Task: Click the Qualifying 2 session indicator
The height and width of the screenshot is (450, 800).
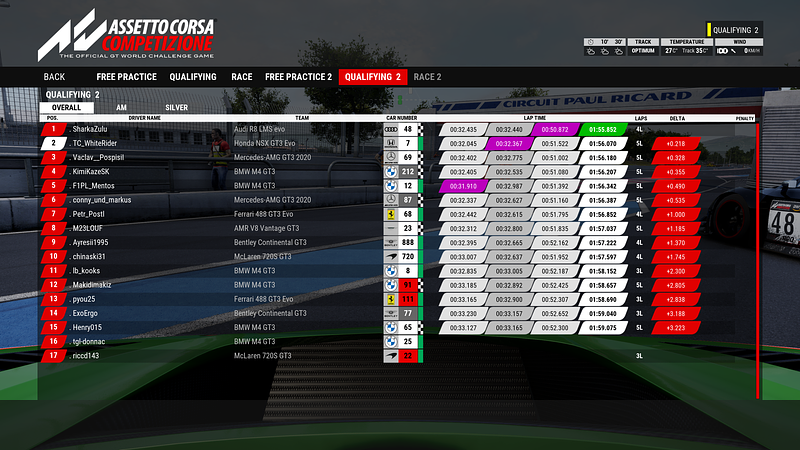Action: [735, 30]
